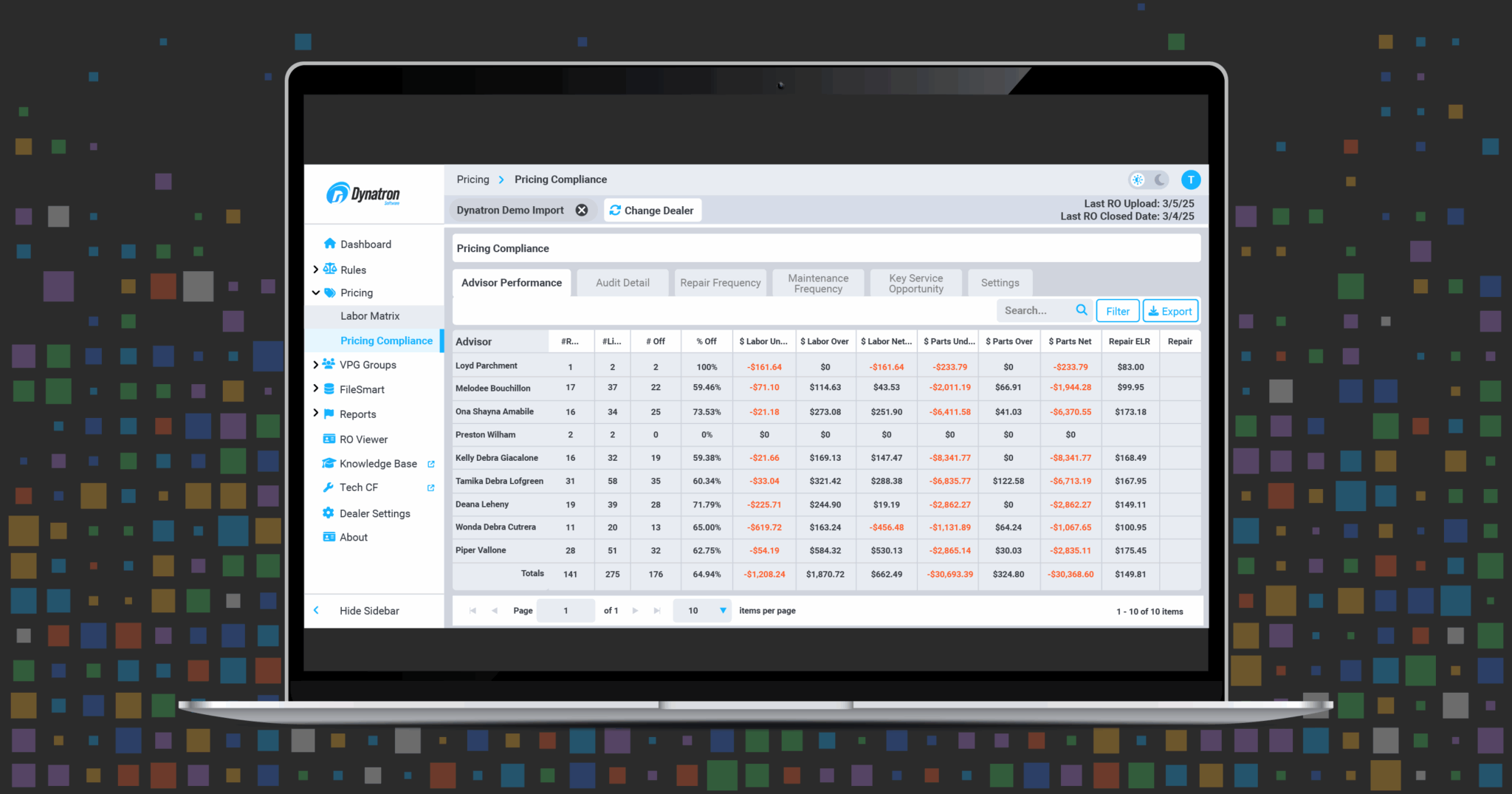This screenshot has width=1512, height=794.
Task: Click the Pricing tags icon
Action: tap(330, 292)
